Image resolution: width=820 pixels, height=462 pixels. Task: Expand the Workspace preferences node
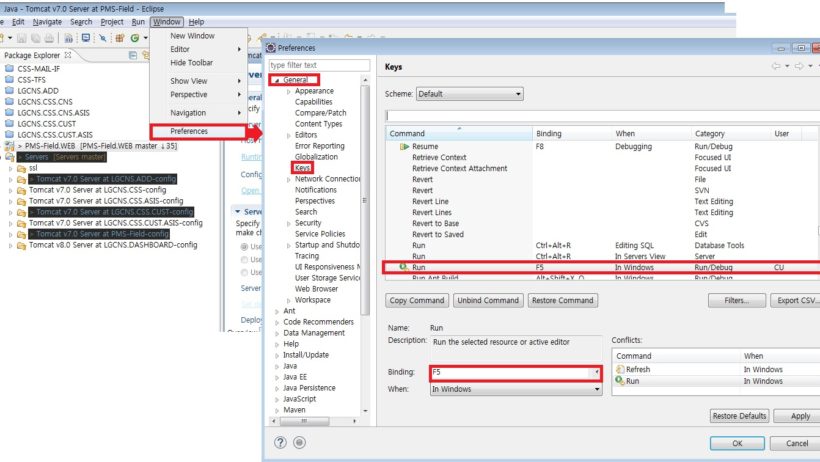coord(289,300)
